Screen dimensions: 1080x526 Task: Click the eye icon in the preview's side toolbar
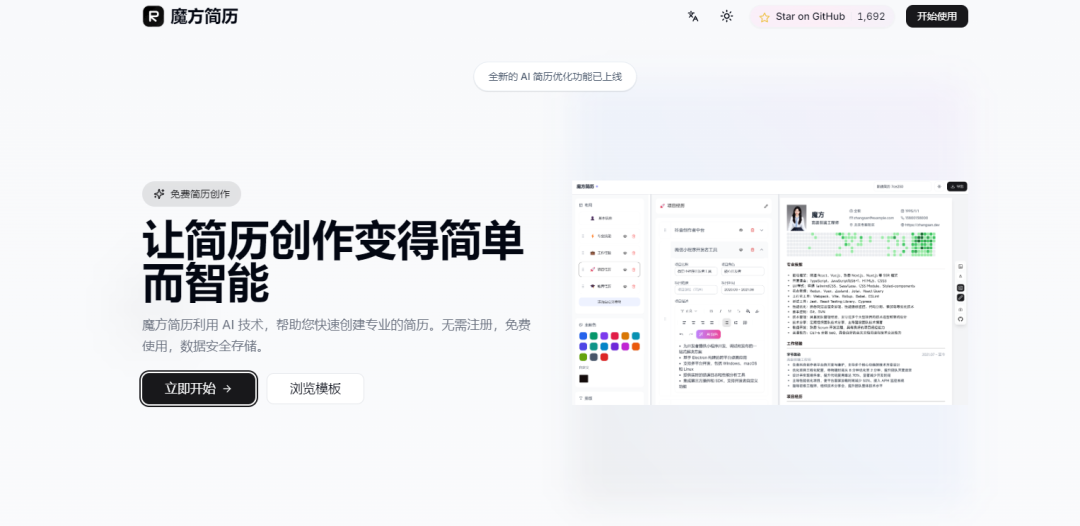point(961,309)
